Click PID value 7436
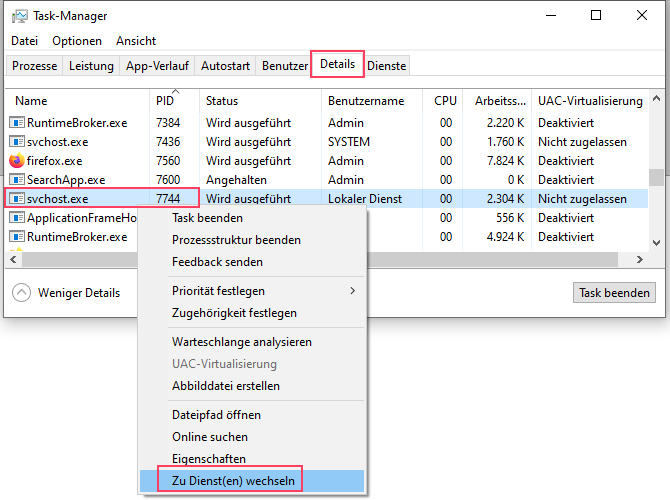This screenshot has height=500, width=670. coord(168,141)
